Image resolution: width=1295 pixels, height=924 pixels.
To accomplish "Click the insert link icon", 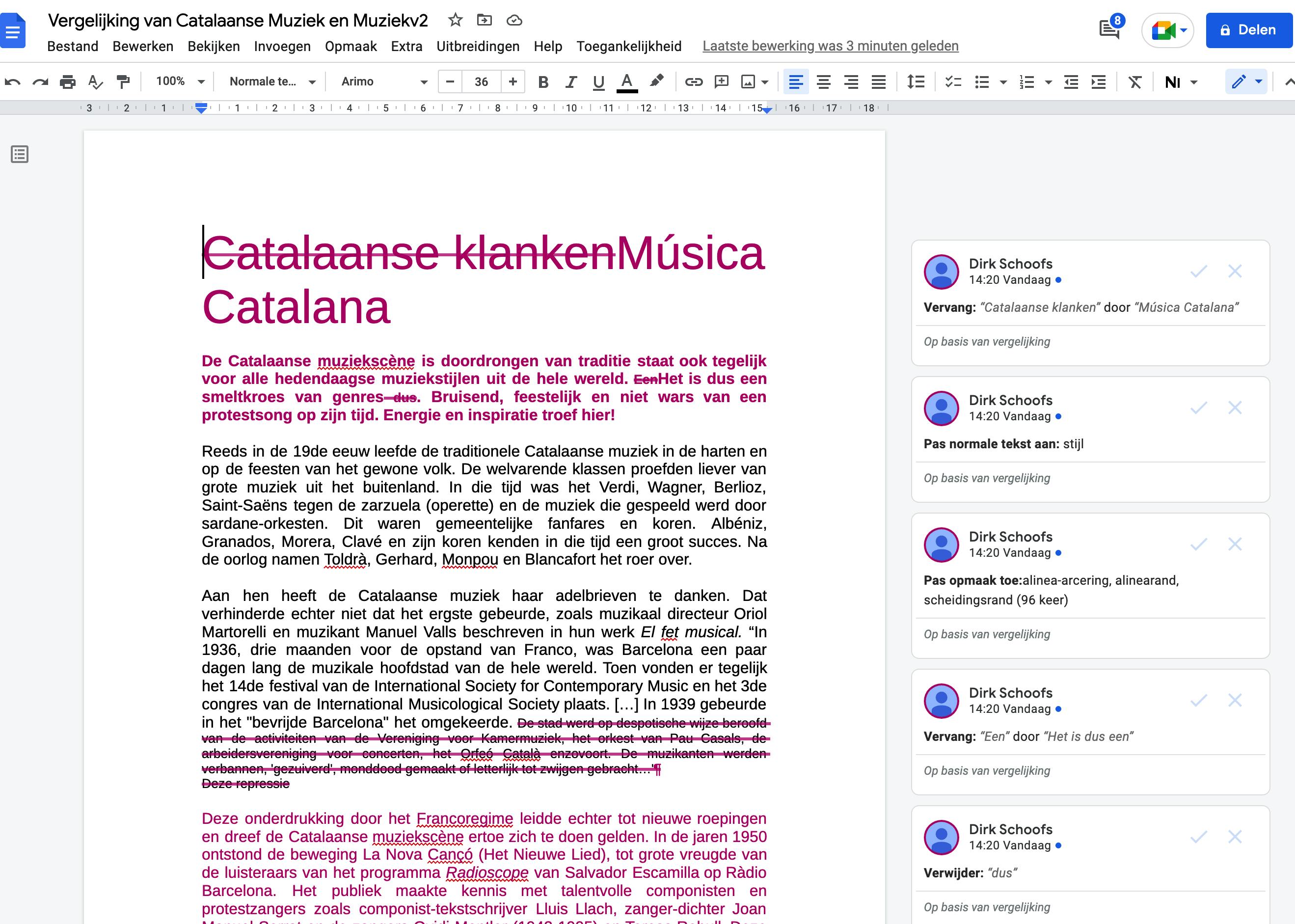I will pyautogui.click(x=693, y=82).
